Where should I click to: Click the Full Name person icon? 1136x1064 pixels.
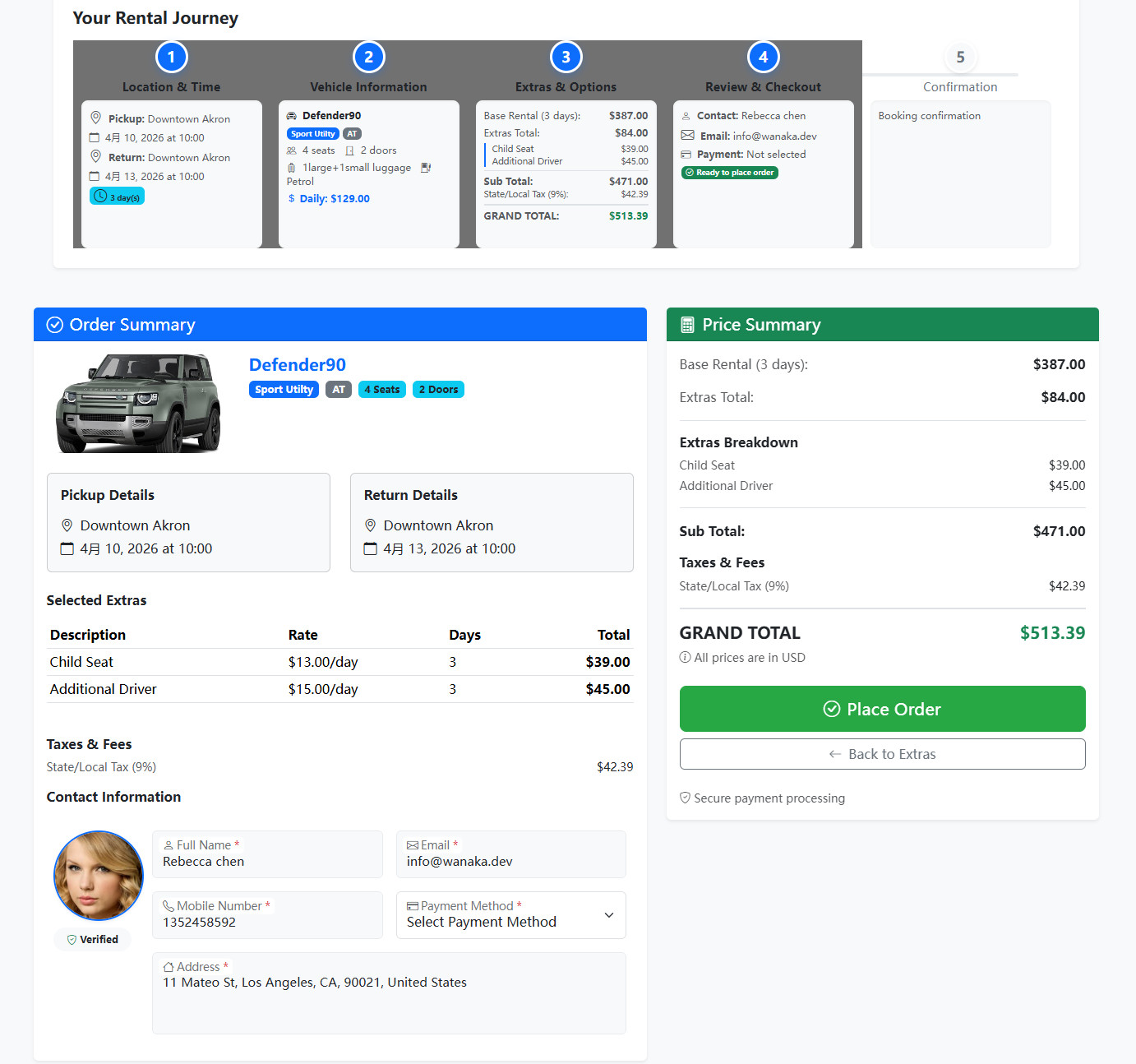pos(169,845)
